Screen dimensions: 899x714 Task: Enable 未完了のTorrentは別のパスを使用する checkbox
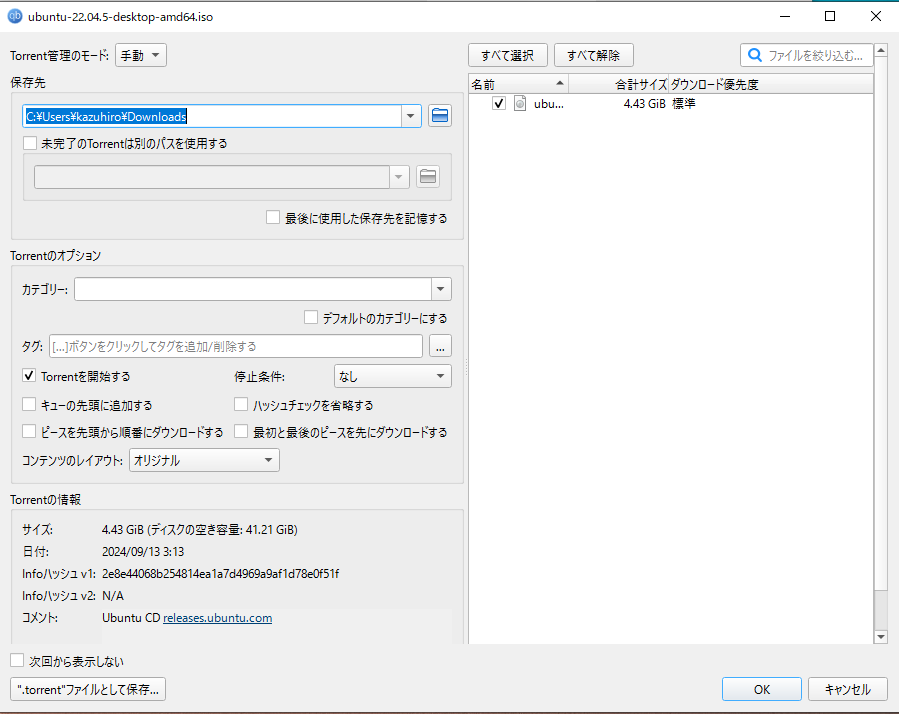(x=30, y=143)
